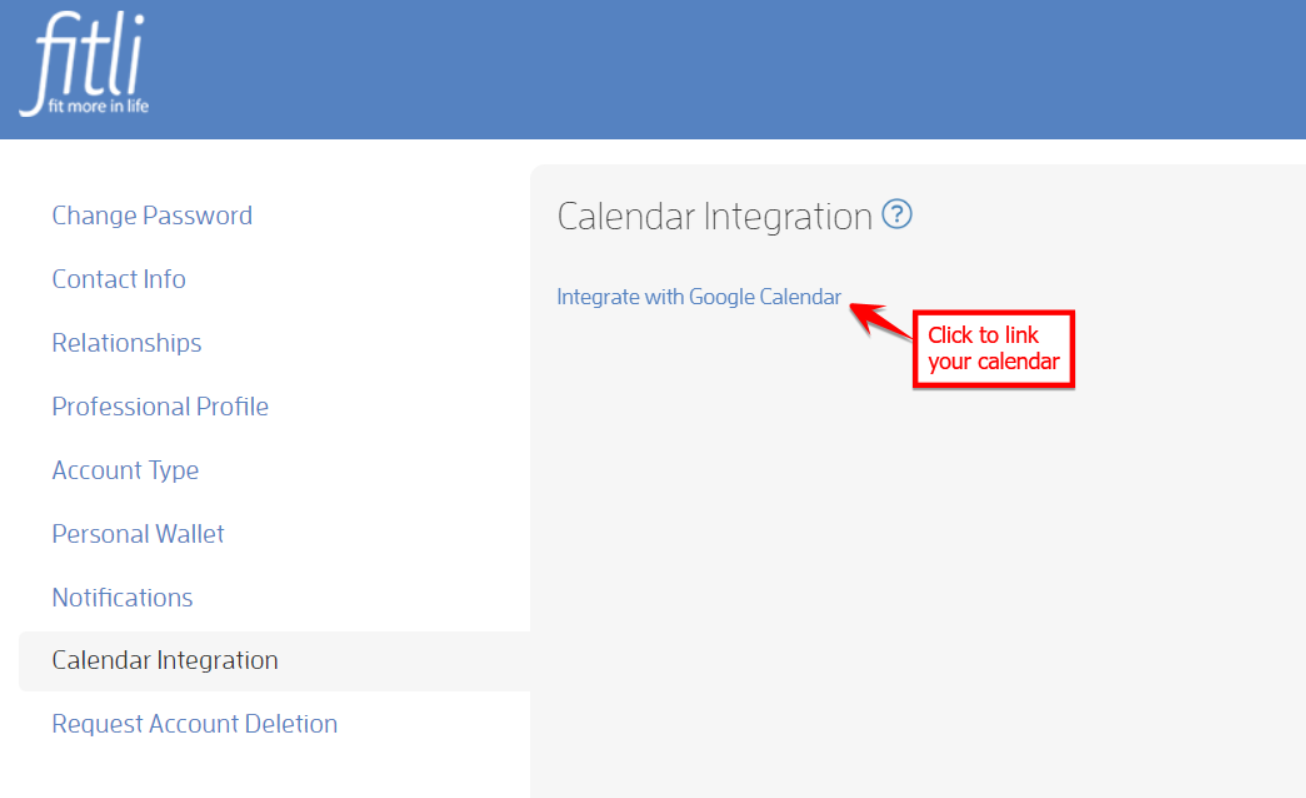Open Request Account Deletion page
Image resolution: width=1306 pixels, height=798 pixels.
pos(195,724)
